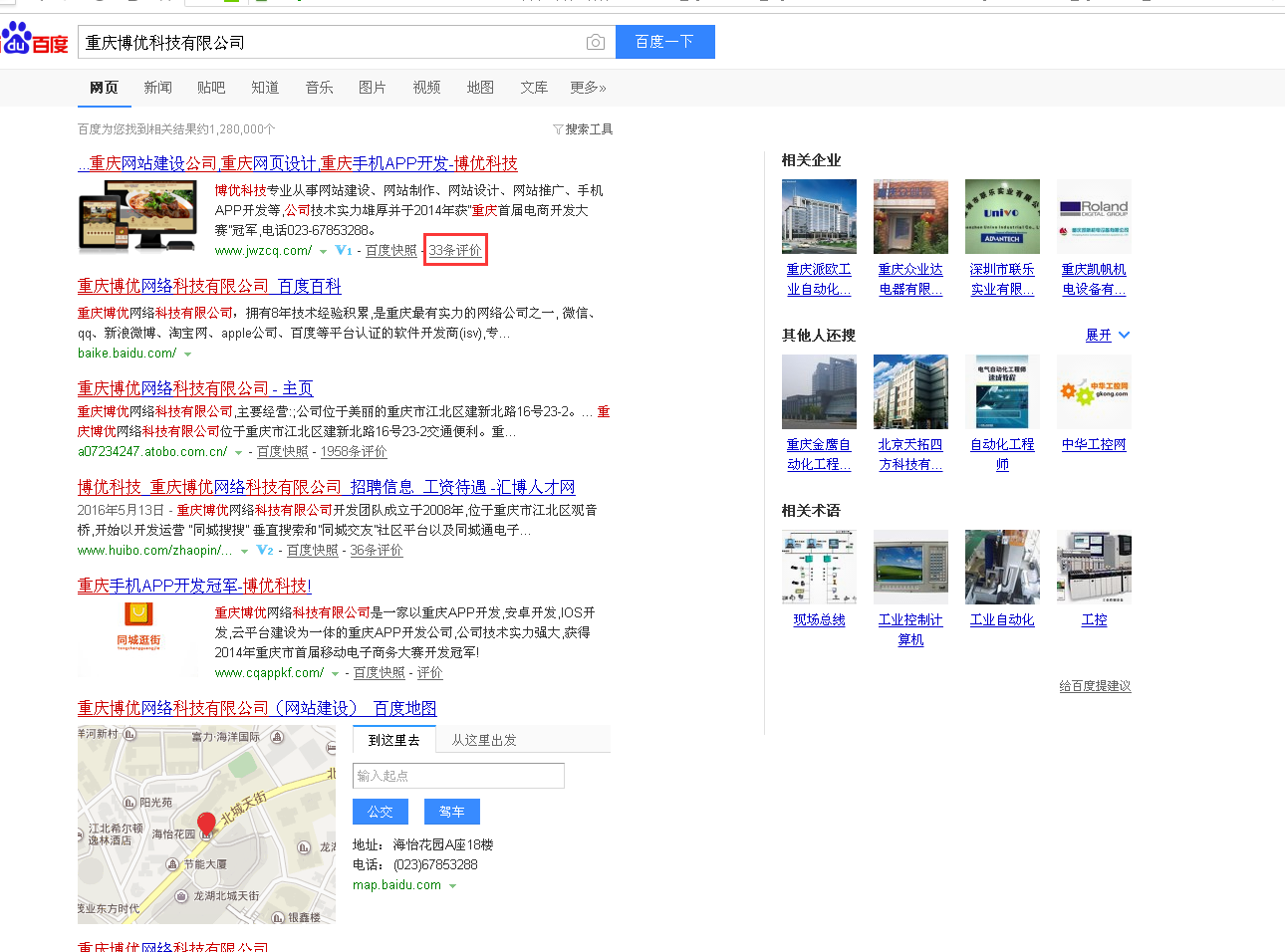Click the red location pin on map

pos(206,825)
